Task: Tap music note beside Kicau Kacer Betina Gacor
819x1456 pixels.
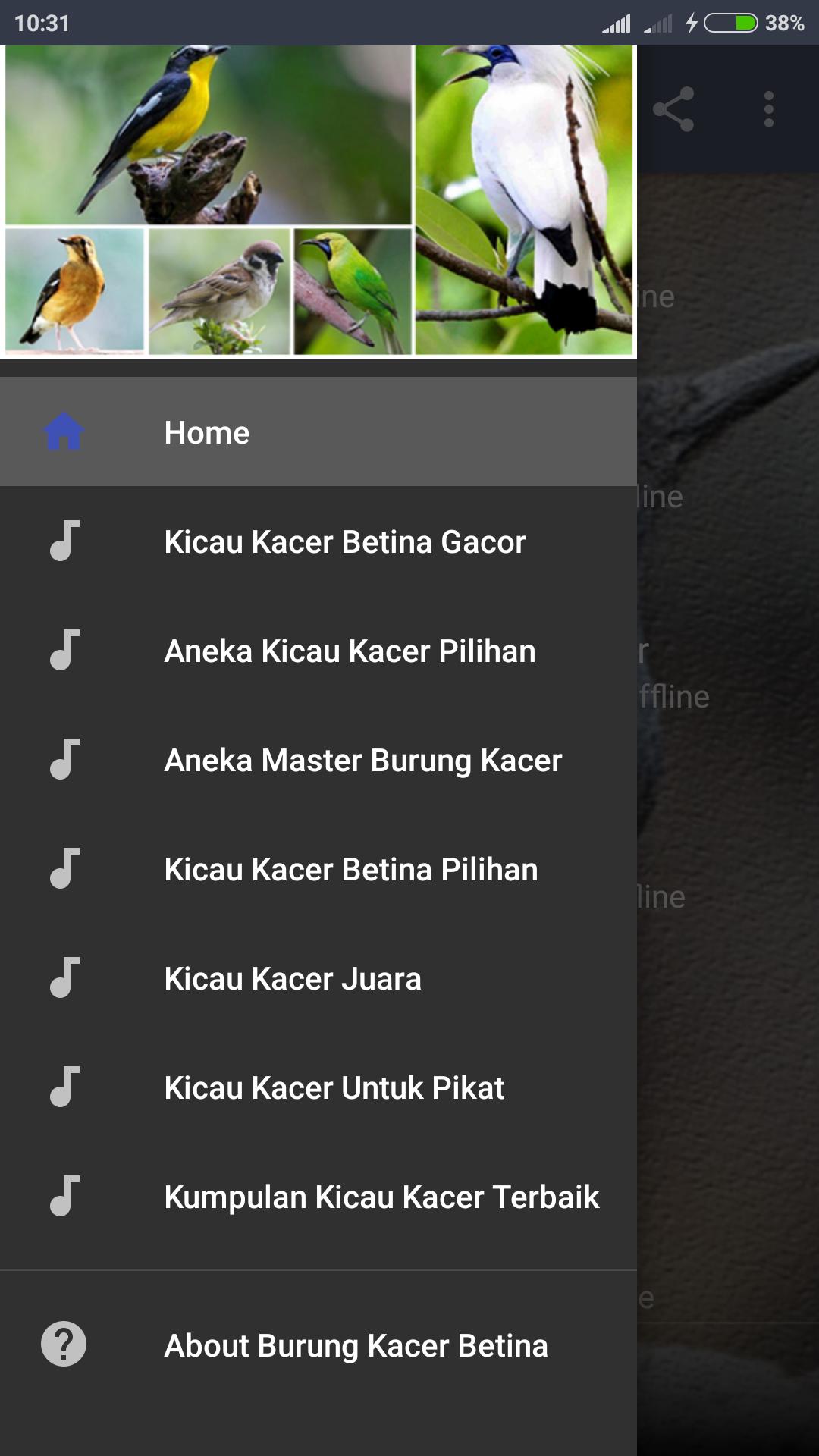Action: tap(64, 541)
